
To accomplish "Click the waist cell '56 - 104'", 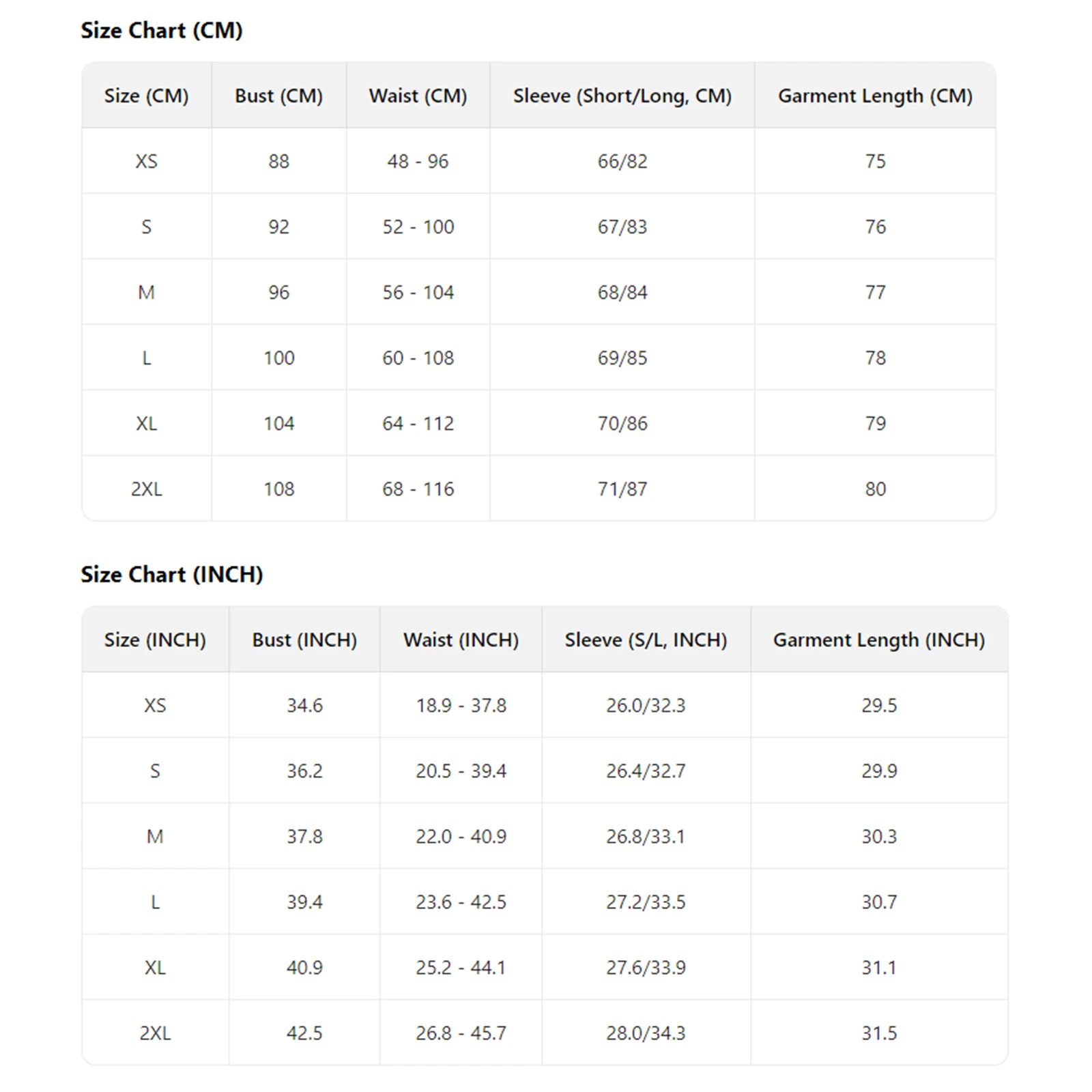I will pyautogui.click(x=418, y=293).
